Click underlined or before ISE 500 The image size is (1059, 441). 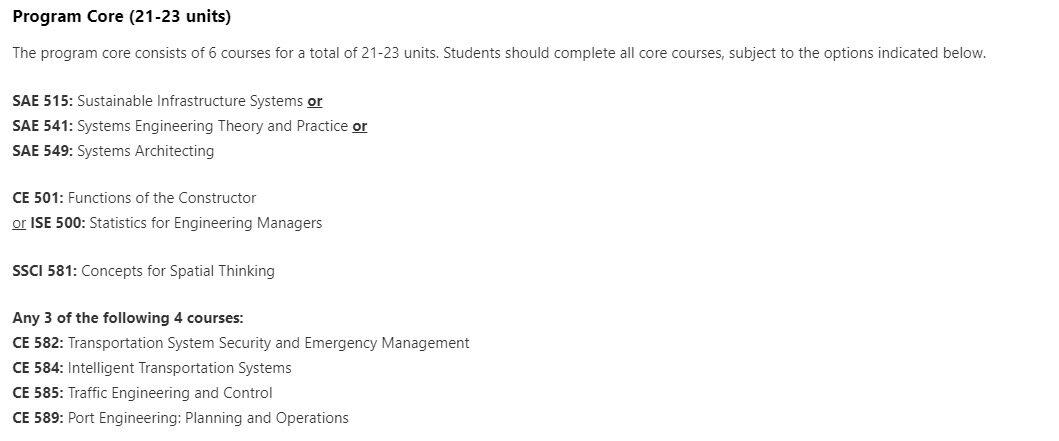(x=20, y=224)
